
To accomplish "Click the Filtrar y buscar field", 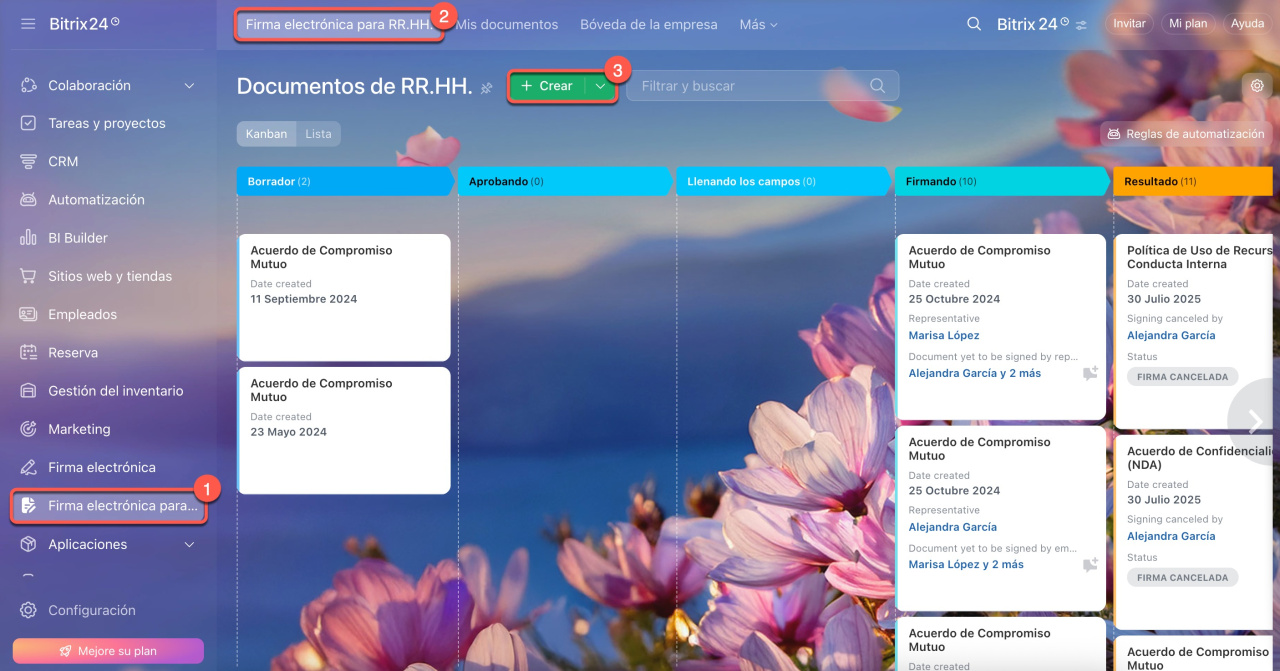I will 750,86.
